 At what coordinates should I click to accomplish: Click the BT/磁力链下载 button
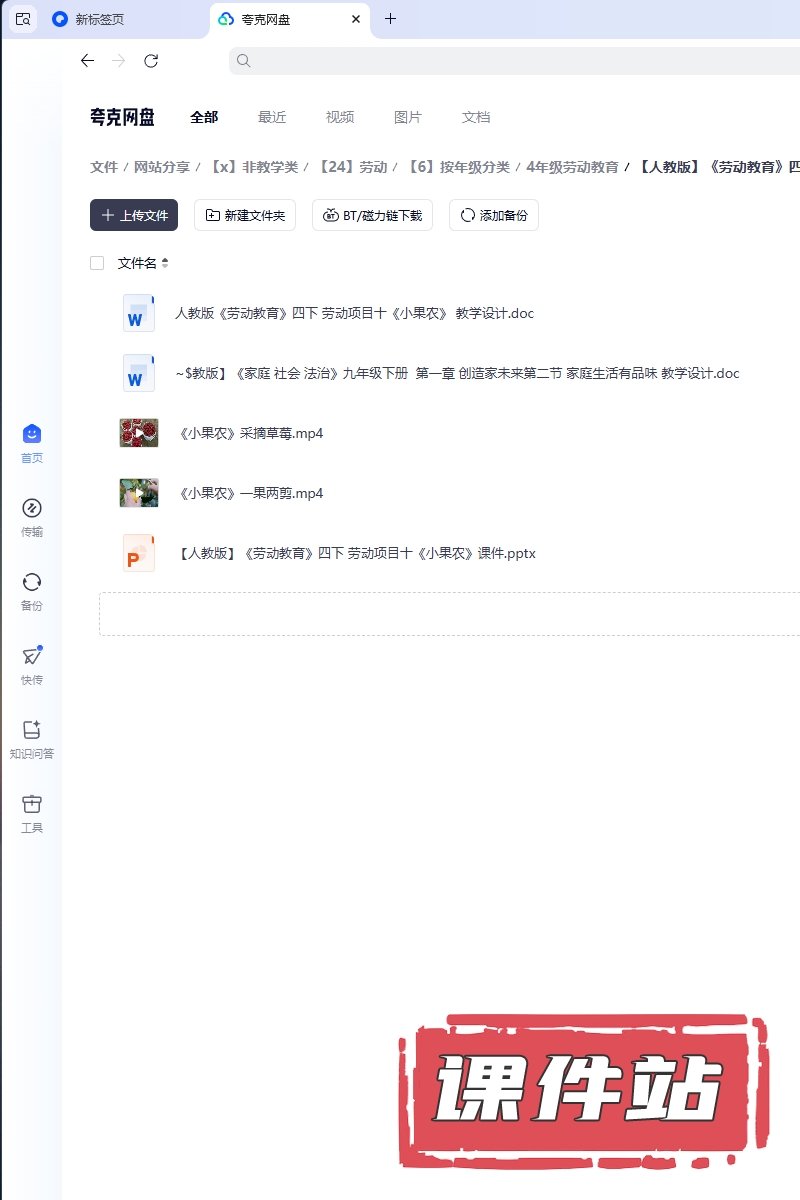tap(372, 215)
